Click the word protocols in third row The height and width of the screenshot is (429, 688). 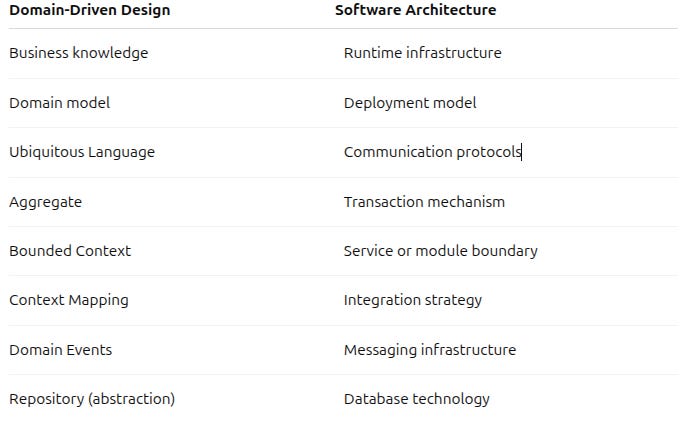pos(489,153)
